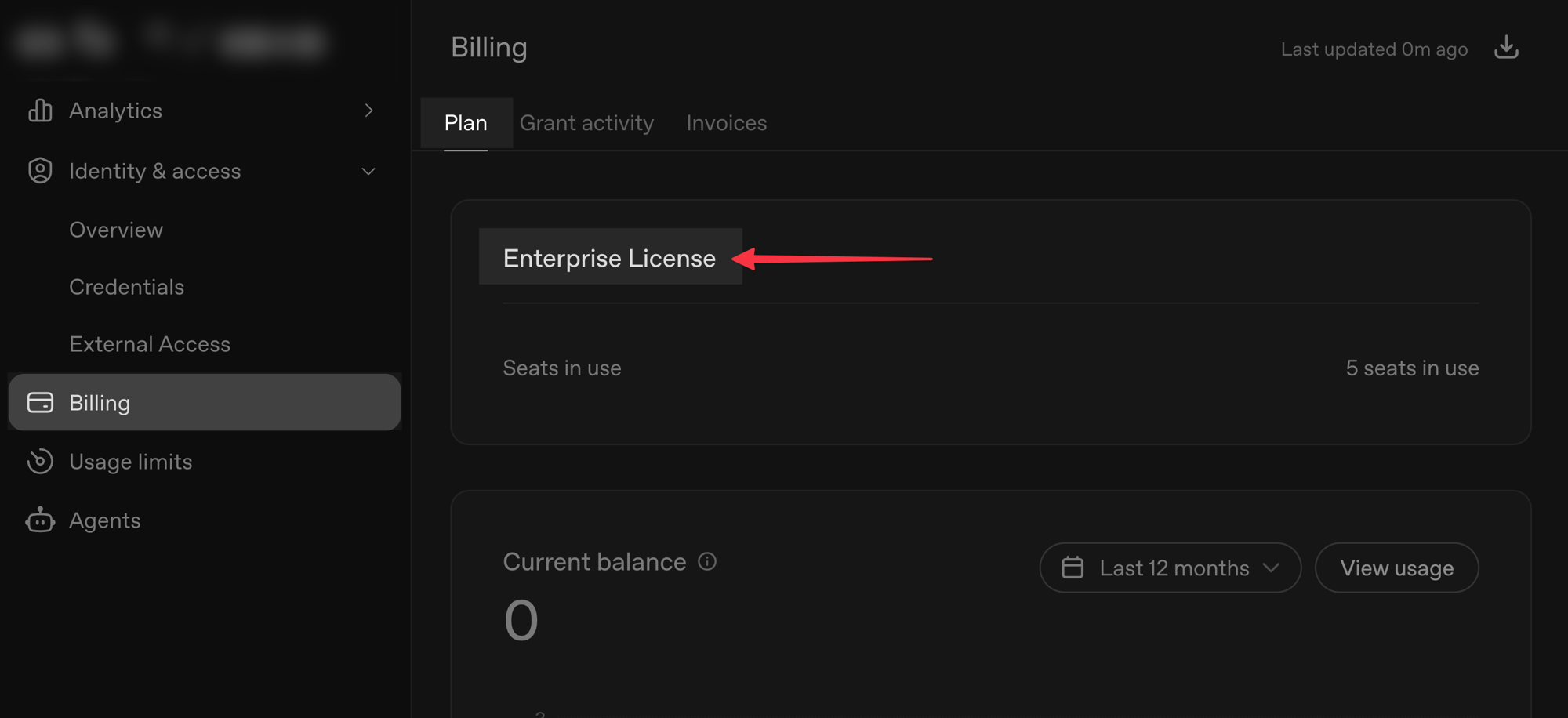Click the View usage button

coord(1397,568)
